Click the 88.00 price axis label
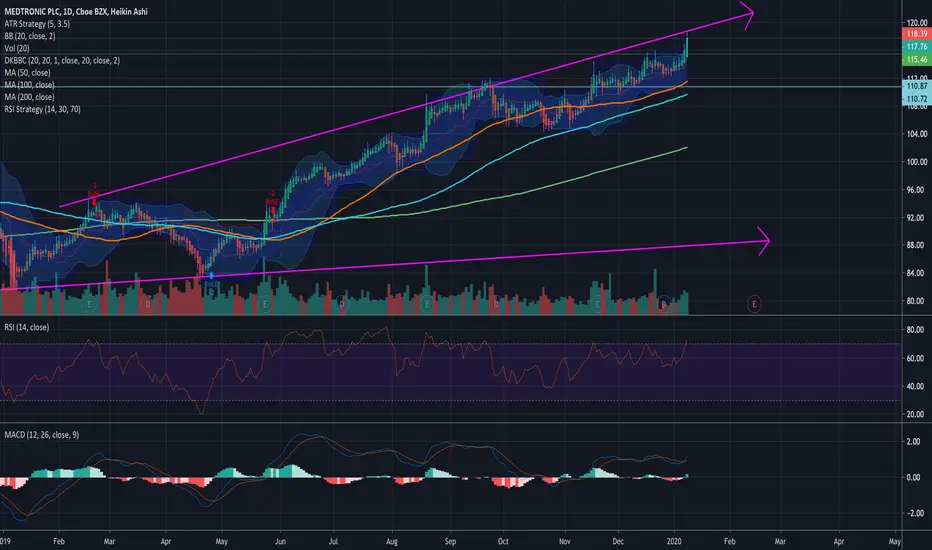This screenshot has height=550, width=932. click(x=917, y=245)
